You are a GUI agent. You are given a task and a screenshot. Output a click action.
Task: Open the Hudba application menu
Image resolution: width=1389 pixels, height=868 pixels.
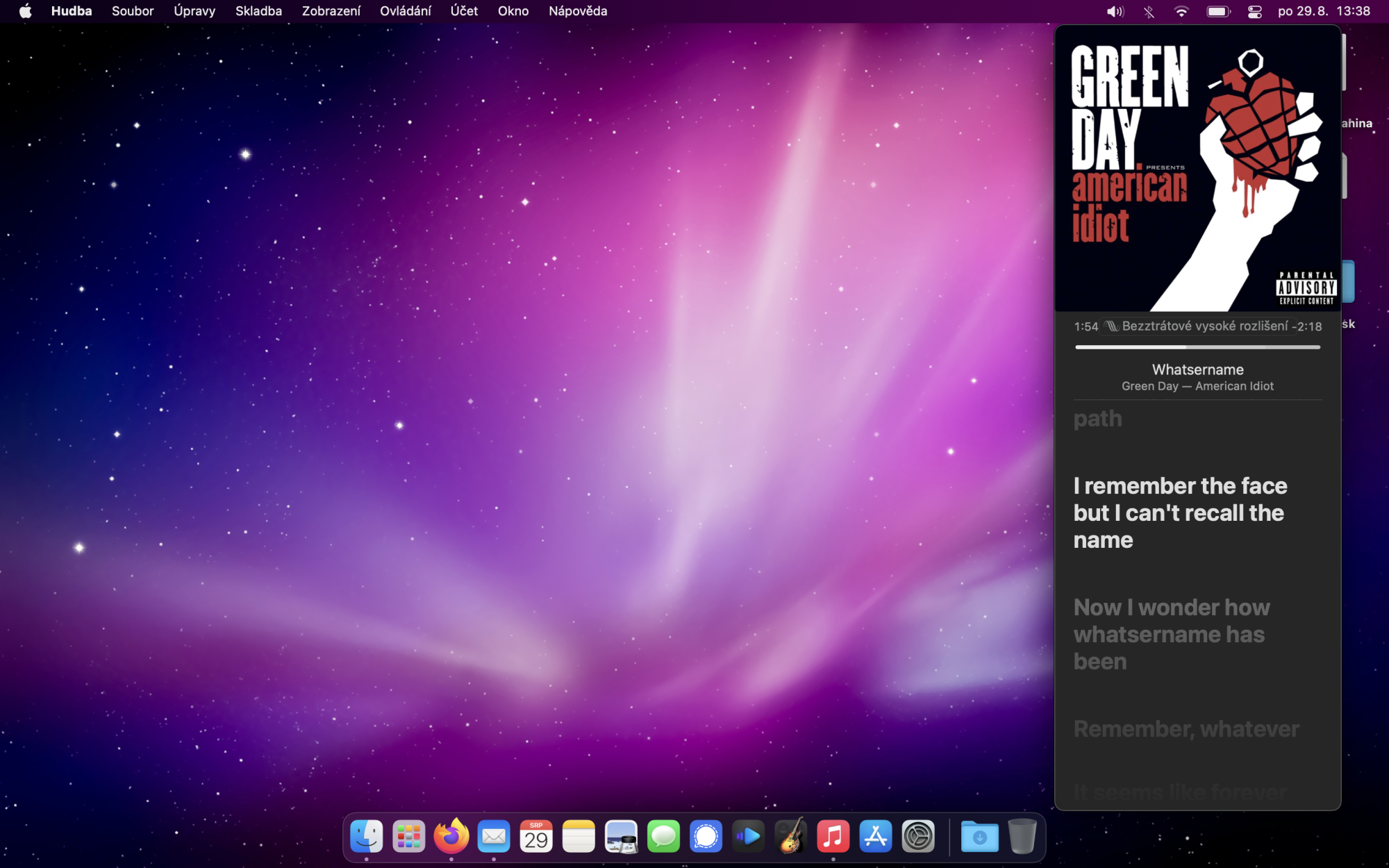pyautogui.click(x=72, y=11)
